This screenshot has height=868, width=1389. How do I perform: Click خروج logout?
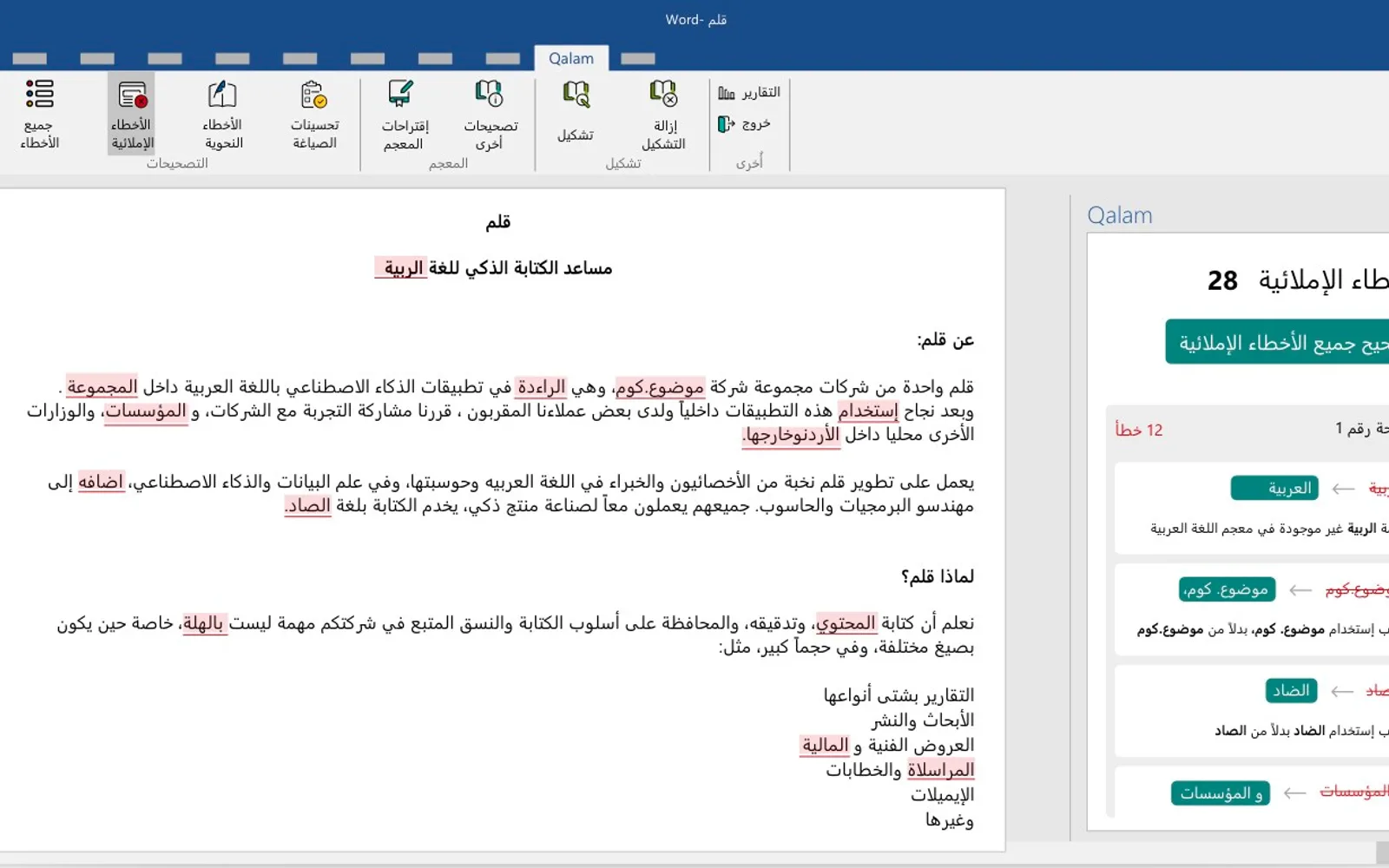pyautogui.click(x=745, y=124)
